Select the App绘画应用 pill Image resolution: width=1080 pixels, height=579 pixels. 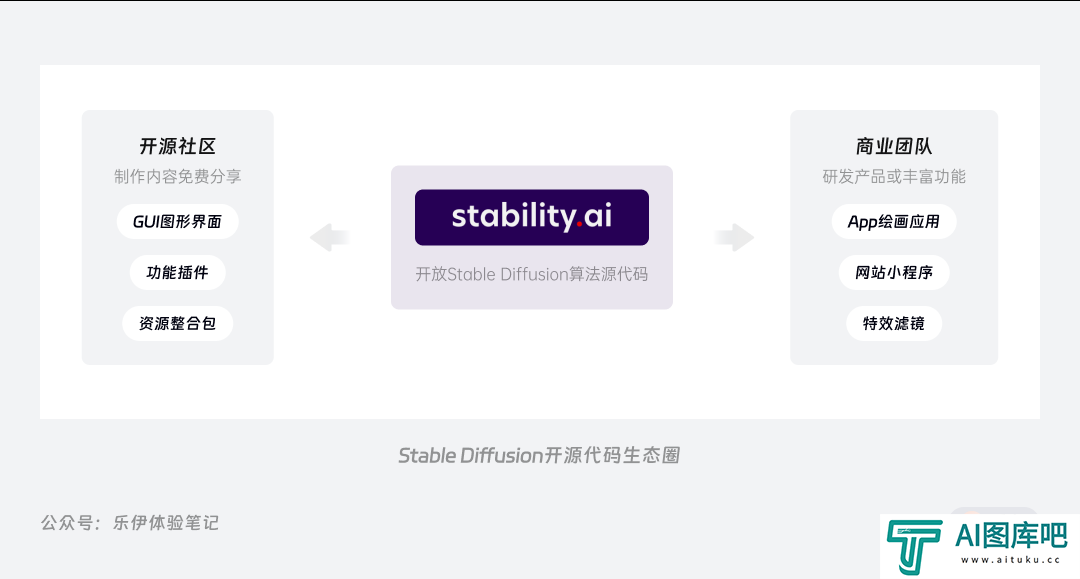click(894, 222)
